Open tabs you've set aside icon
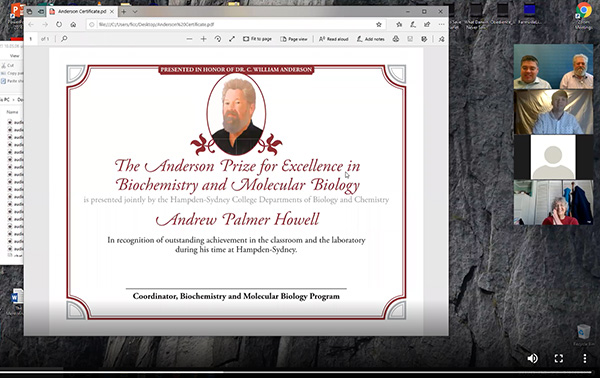Image resolution: width=600 pixels, height=378 pixels. pyautogui.click(x=29, y=12)
